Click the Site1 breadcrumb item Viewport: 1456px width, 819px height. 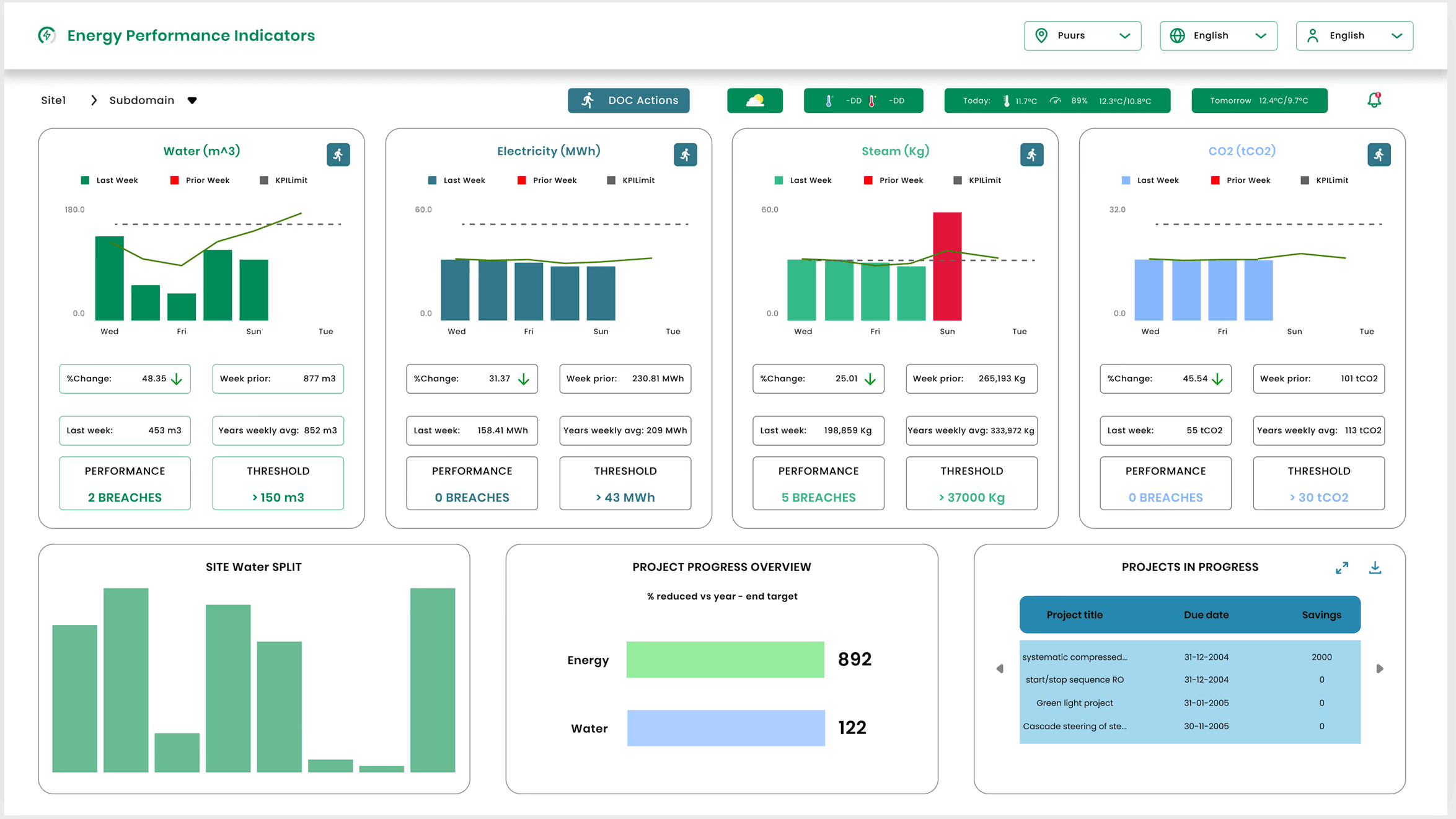tap(53, 100)
